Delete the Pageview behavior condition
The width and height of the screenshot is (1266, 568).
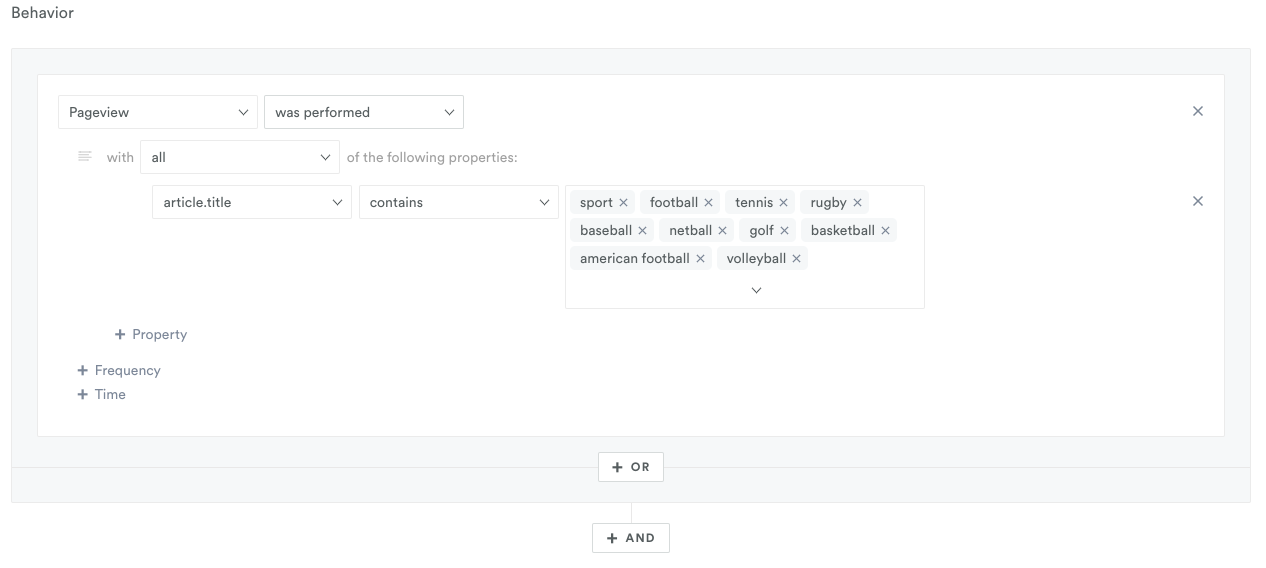coord(1197,111)
